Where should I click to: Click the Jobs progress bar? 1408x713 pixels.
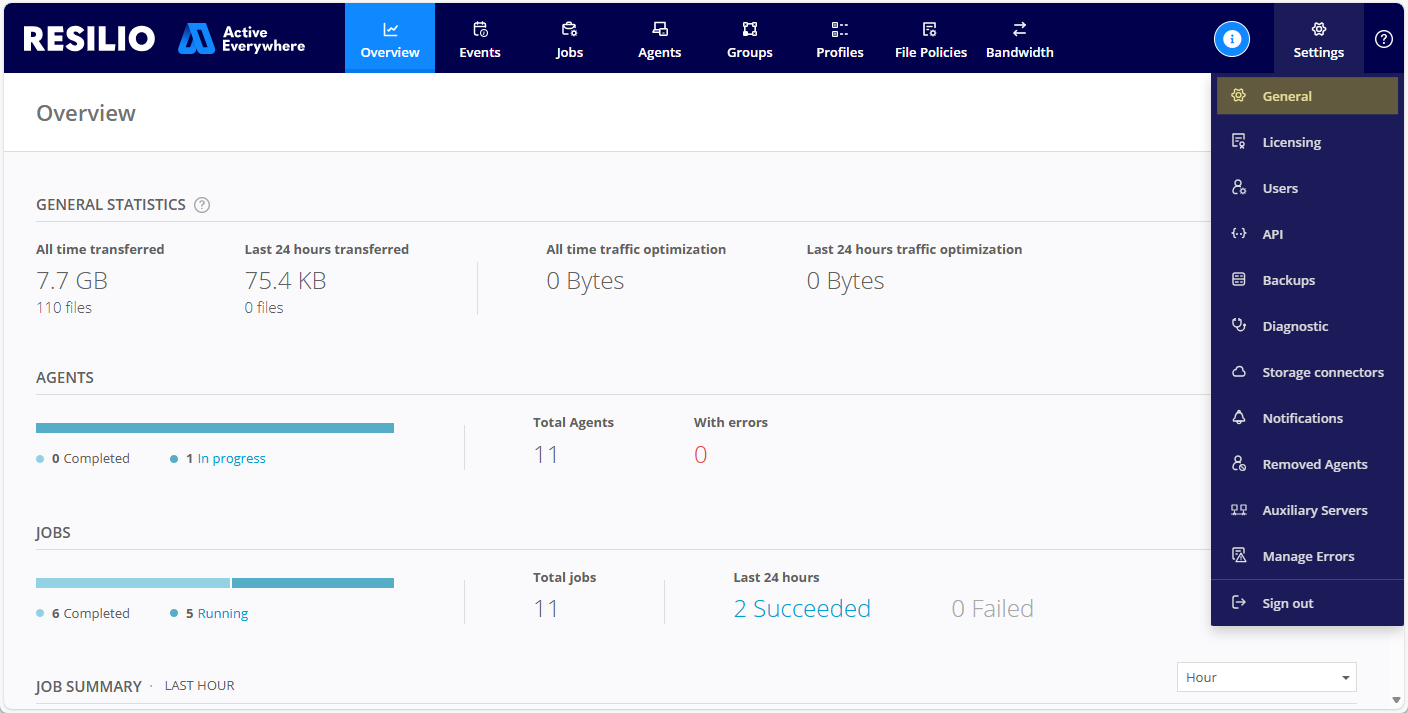(x=215, y=583)
